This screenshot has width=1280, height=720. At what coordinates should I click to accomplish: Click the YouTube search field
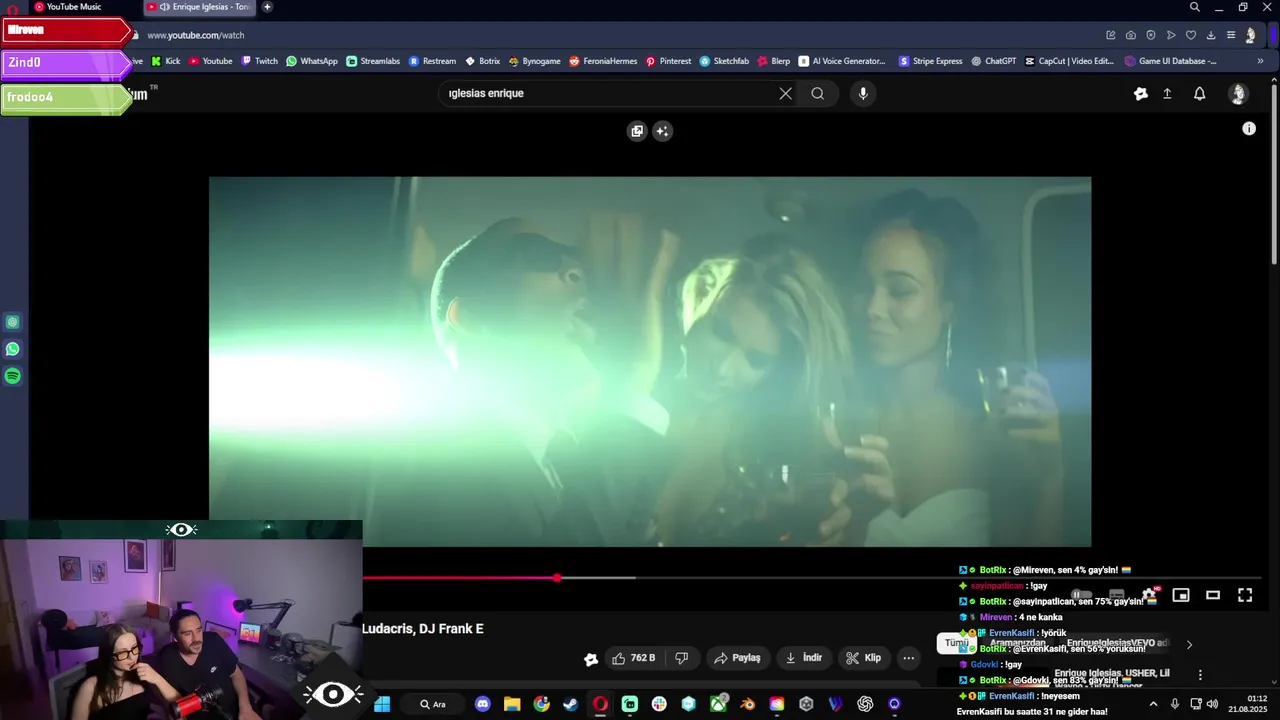pyautogui.click(x=610, y=93)
